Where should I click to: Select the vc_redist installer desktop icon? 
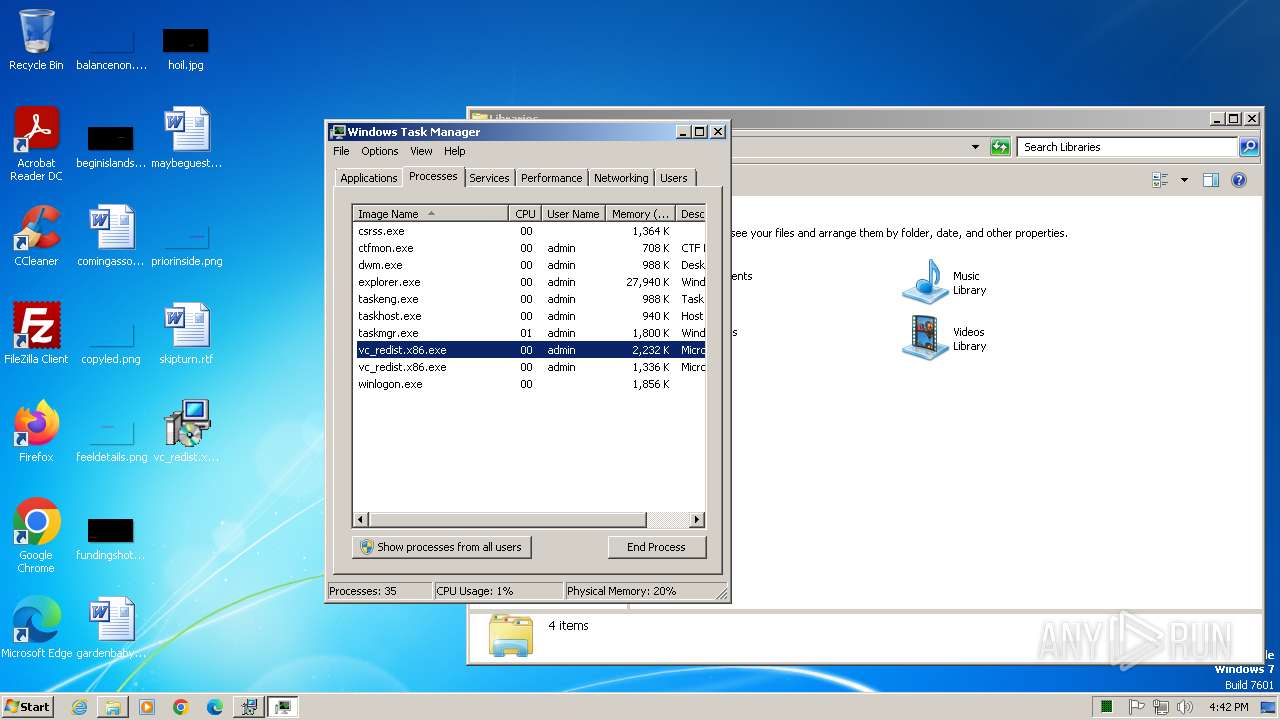pyautogui.click(x=186, y=432)
